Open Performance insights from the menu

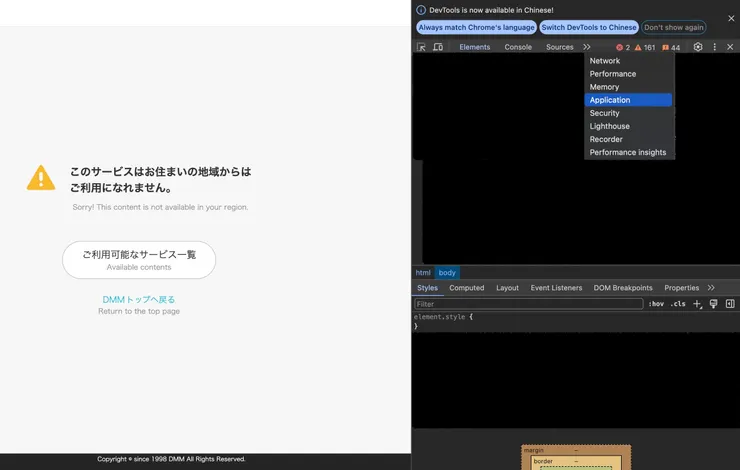(x=628, y=152)
